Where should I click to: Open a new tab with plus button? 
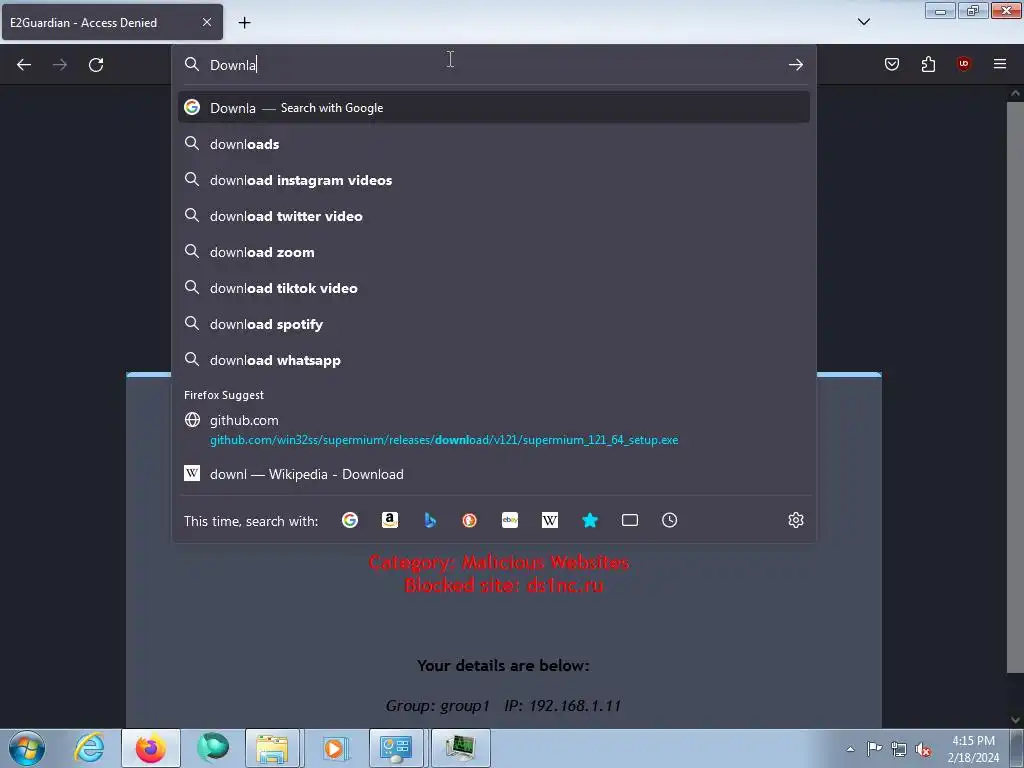[244, 23]
